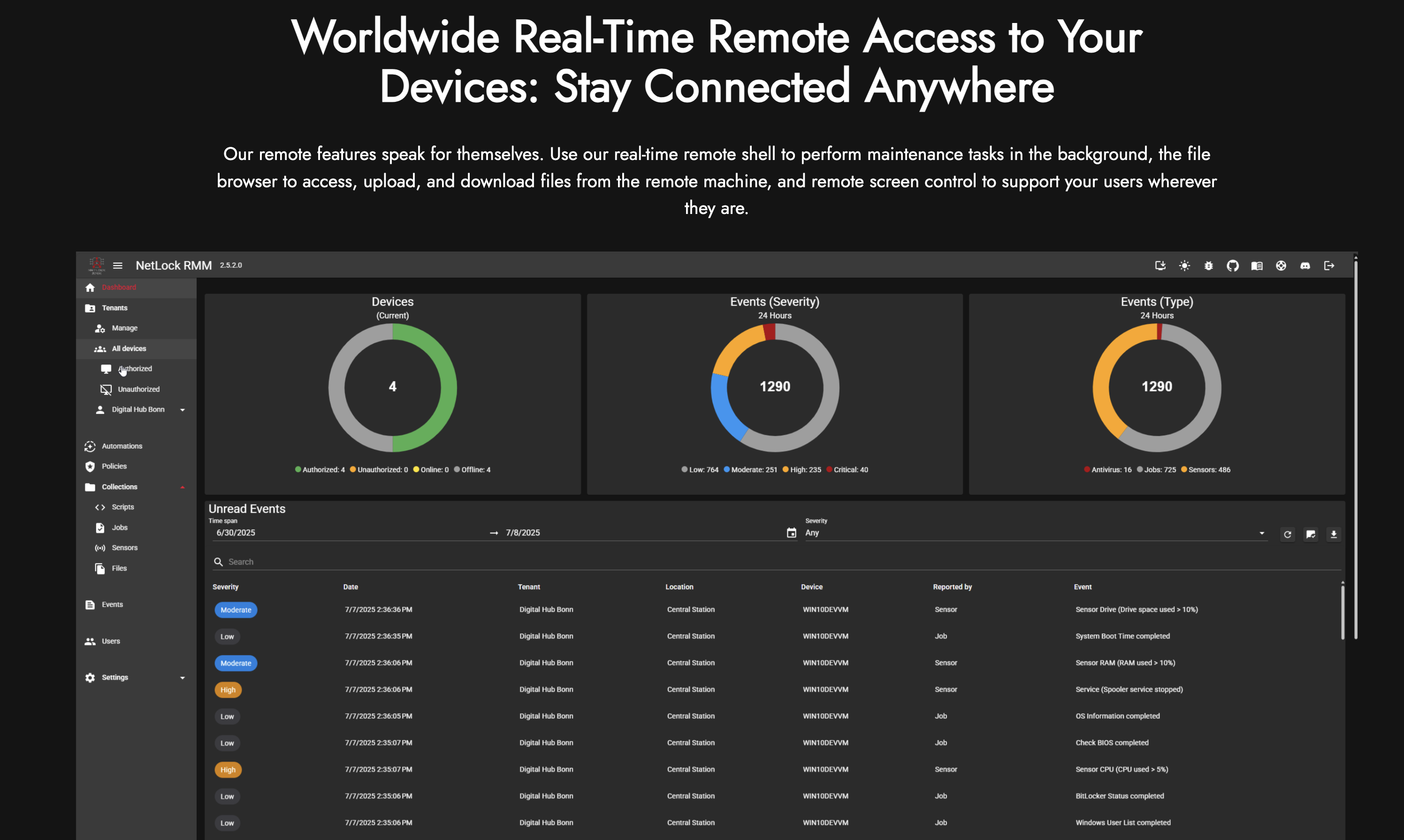Click the installer download monitor icon
This screenshot has height=840, width=1404.
coord(1160,266)
